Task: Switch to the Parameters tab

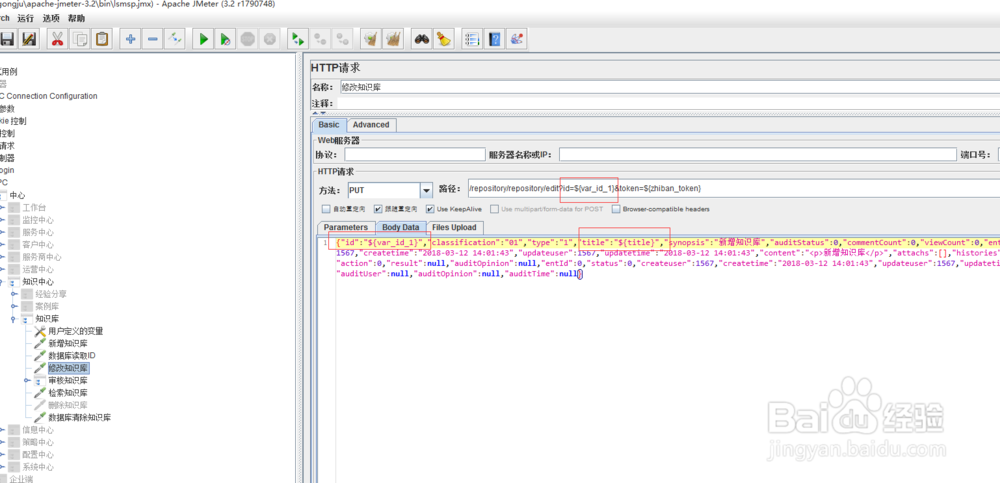Action: click(x=346, y=227)
